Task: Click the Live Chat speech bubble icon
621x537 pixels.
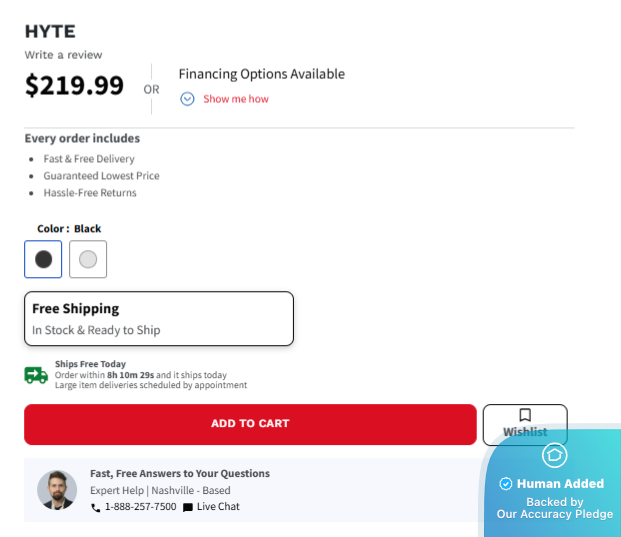Action: pyautogui.click(x=188, y=508)
